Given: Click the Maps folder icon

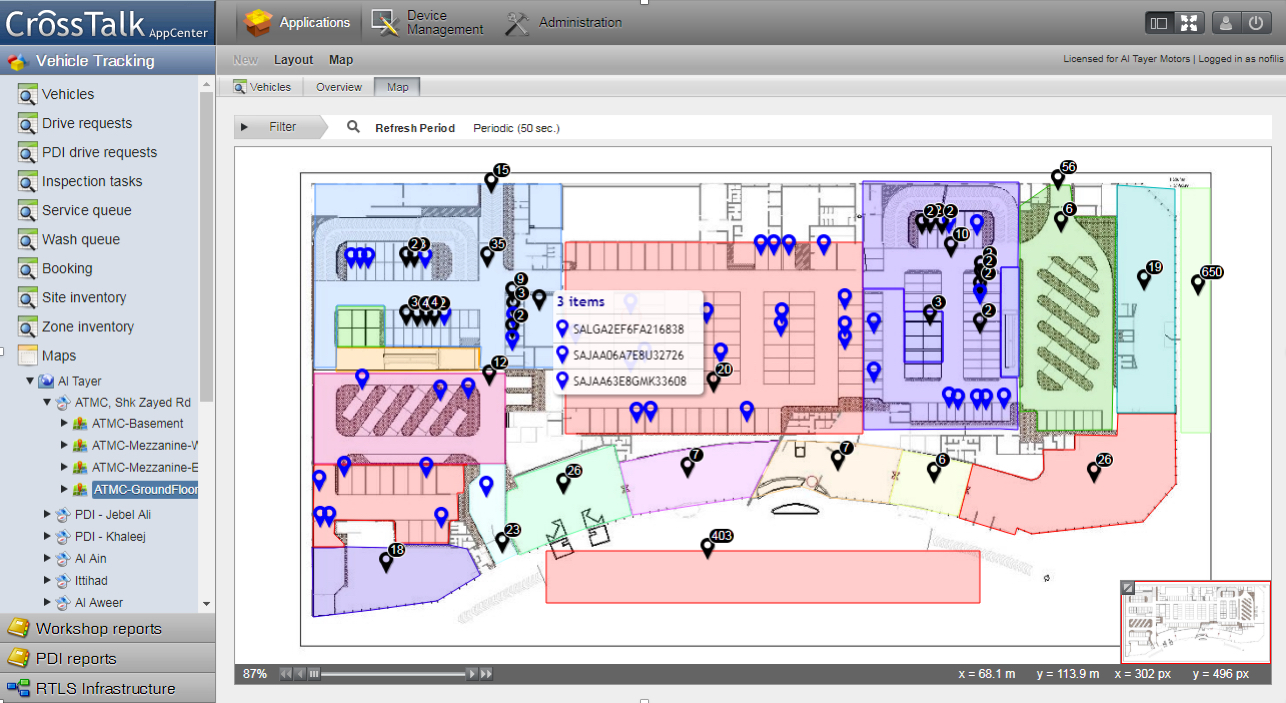Looking at the screenshot, I should click(27, 355).
